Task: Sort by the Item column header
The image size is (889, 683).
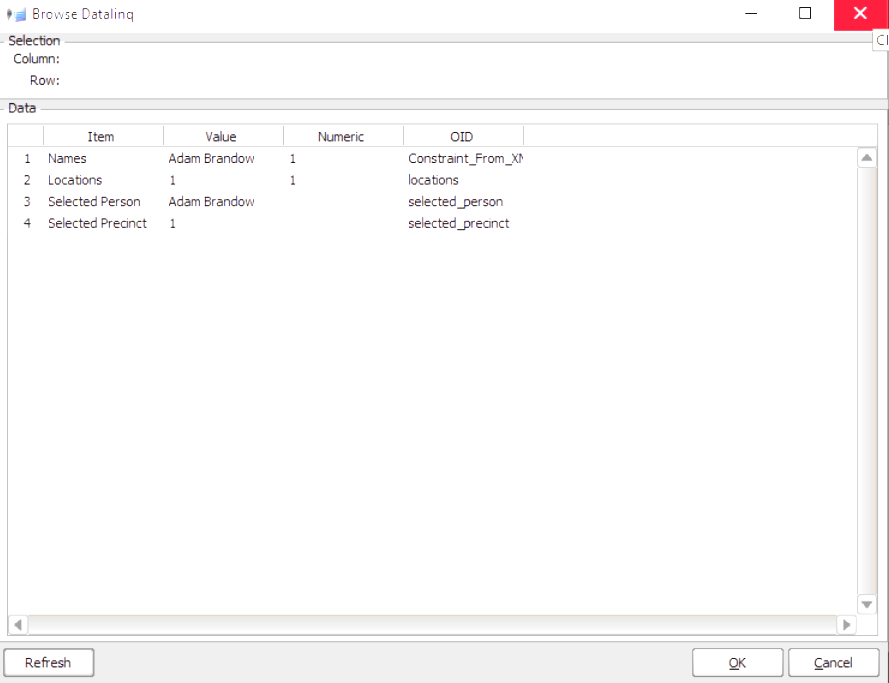Action: point(103,137)
